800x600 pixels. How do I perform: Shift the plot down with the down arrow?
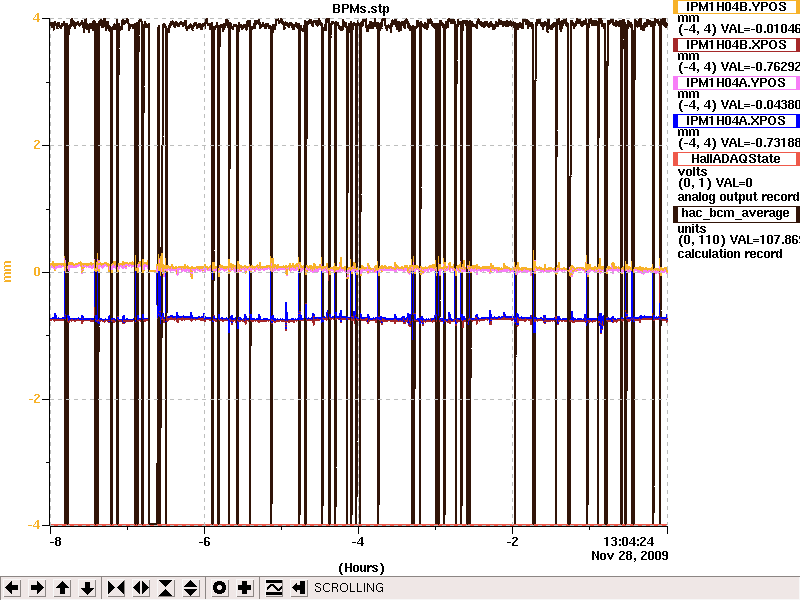(88, 588)
